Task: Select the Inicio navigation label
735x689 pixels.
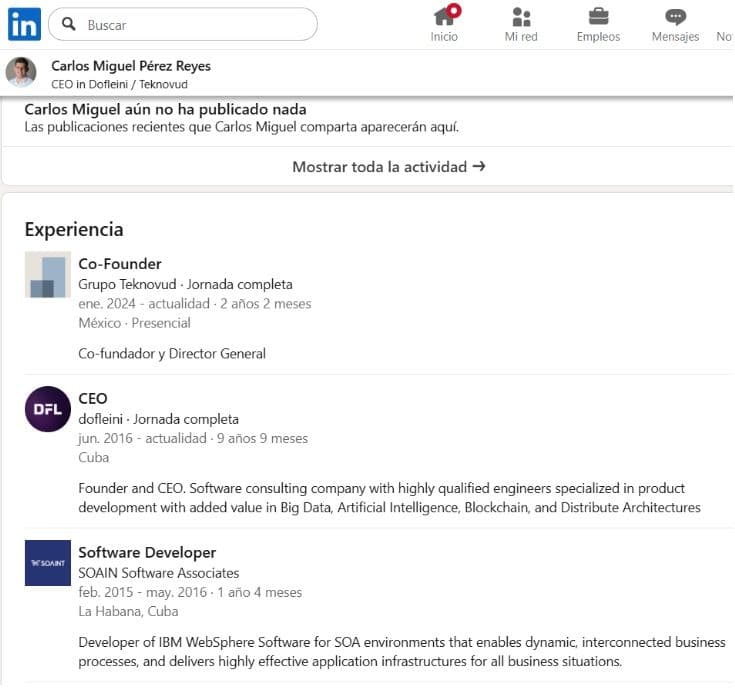Action: pyautogui.click(x=444, y=37)
